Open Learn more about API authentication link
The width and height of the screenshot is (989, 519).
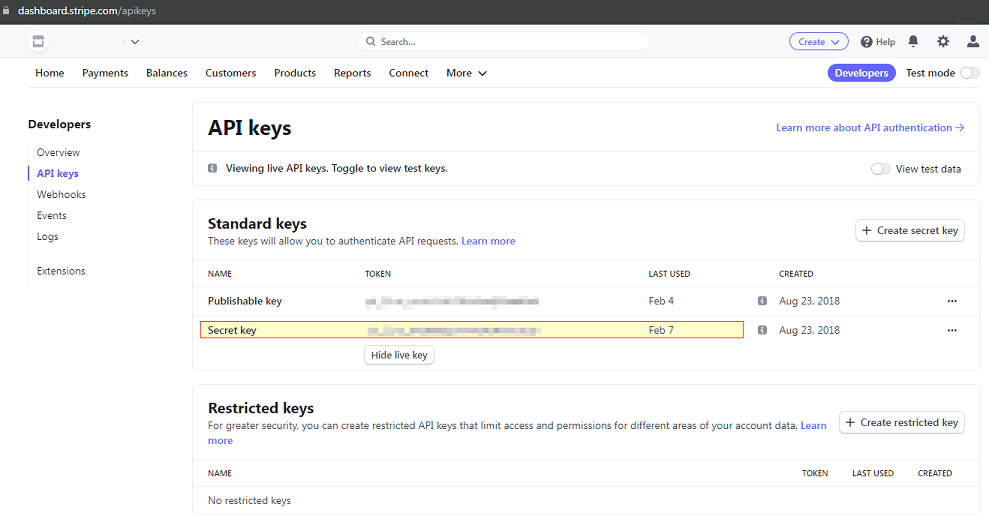tap(869, 128)
